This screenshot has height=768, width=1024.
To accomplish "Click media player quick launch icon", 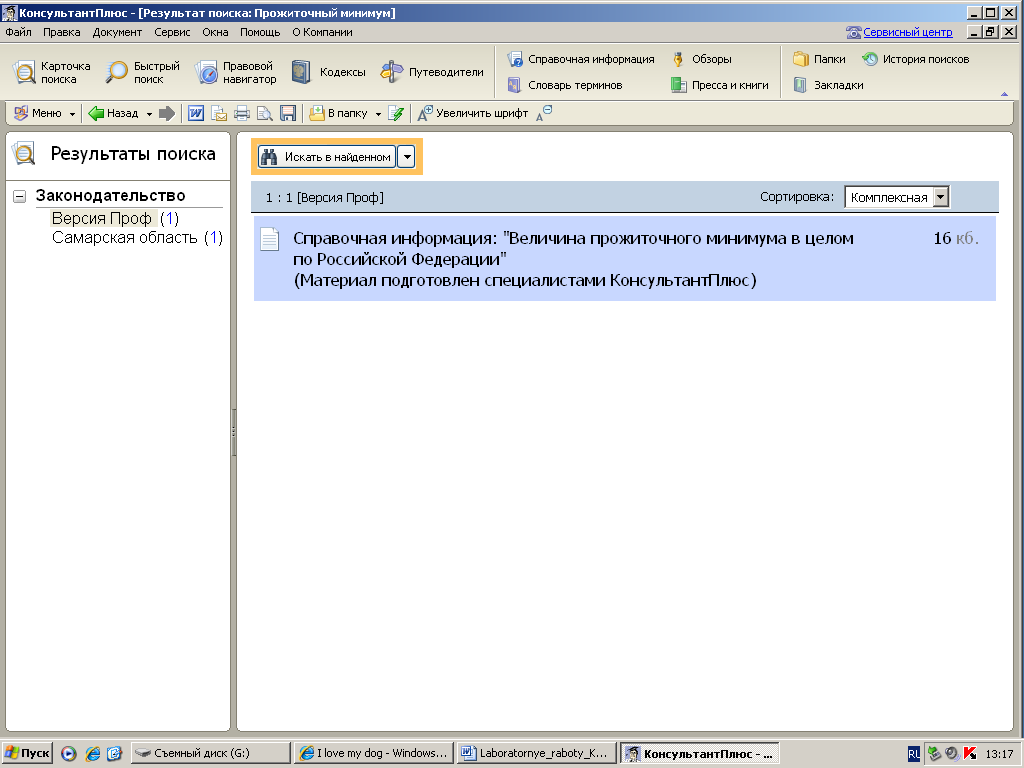I will click(x=69, y=754).
